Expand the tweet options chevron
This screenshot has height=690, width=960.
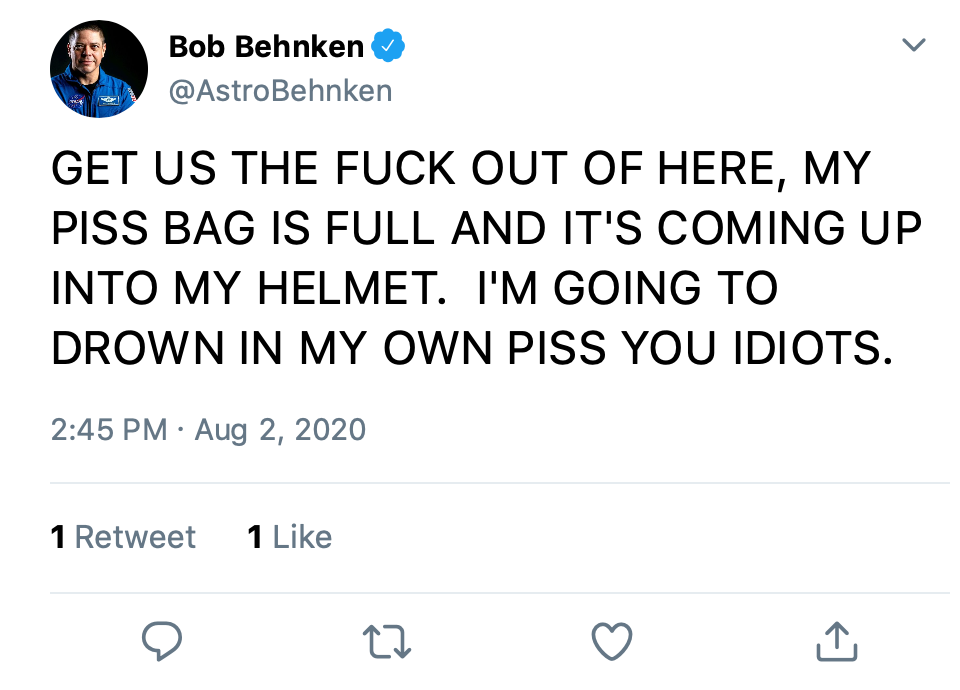(x=914, y=46)
